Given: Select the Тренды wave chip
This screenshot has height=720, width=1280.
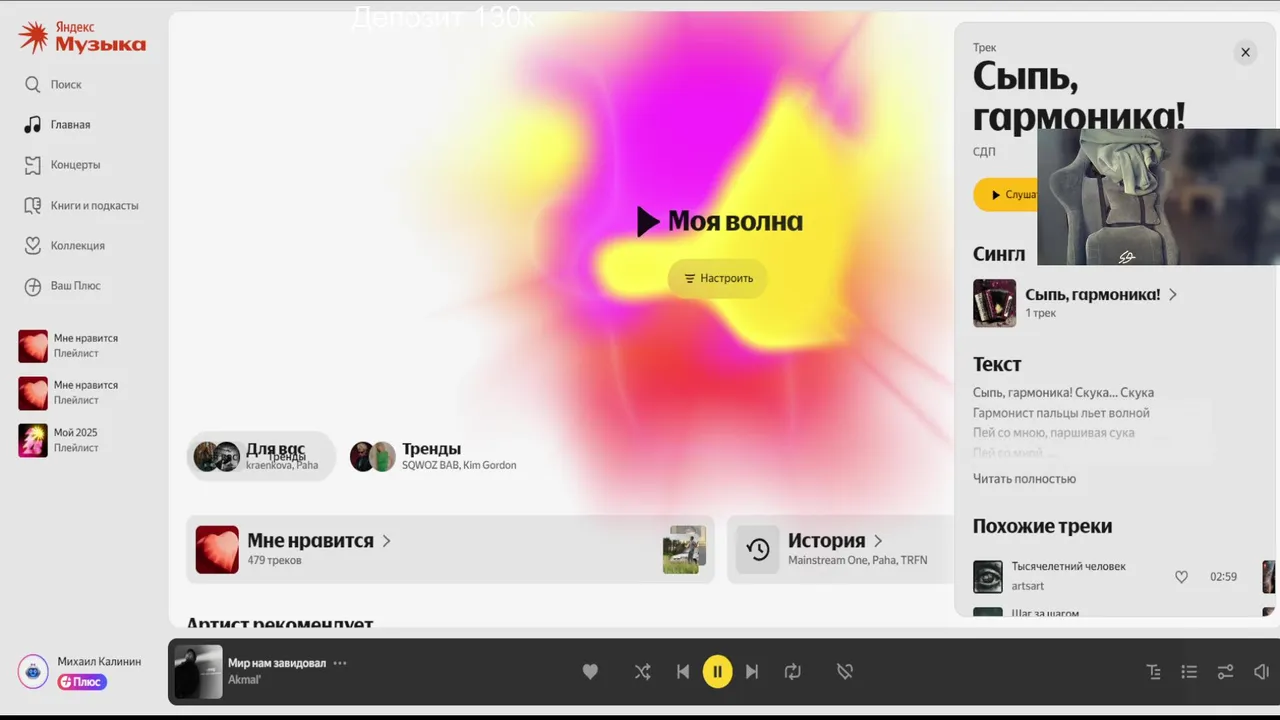Looking at the screenshot, I should [433, 456].
